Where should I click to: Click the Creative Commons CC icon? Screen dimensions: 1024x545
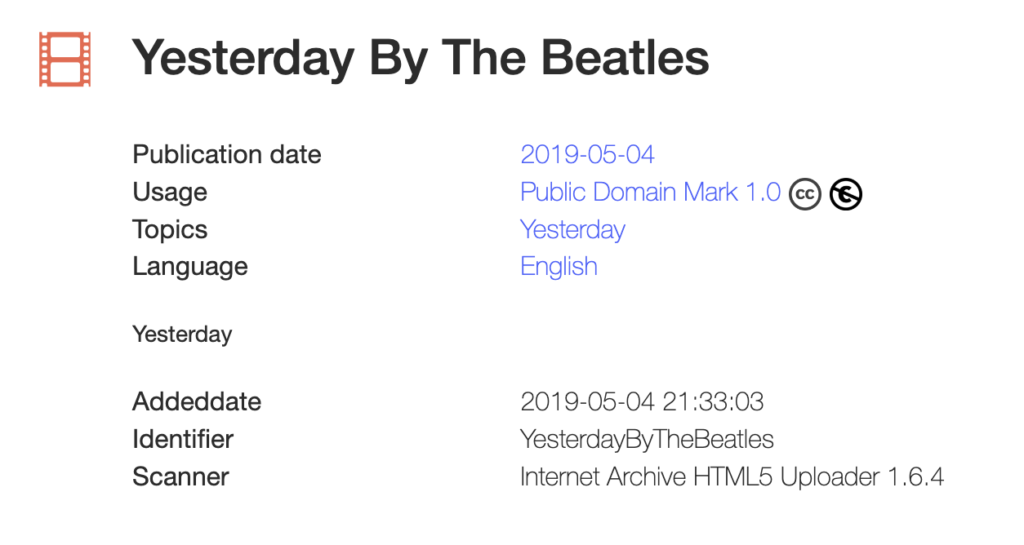tap(805, 194)
